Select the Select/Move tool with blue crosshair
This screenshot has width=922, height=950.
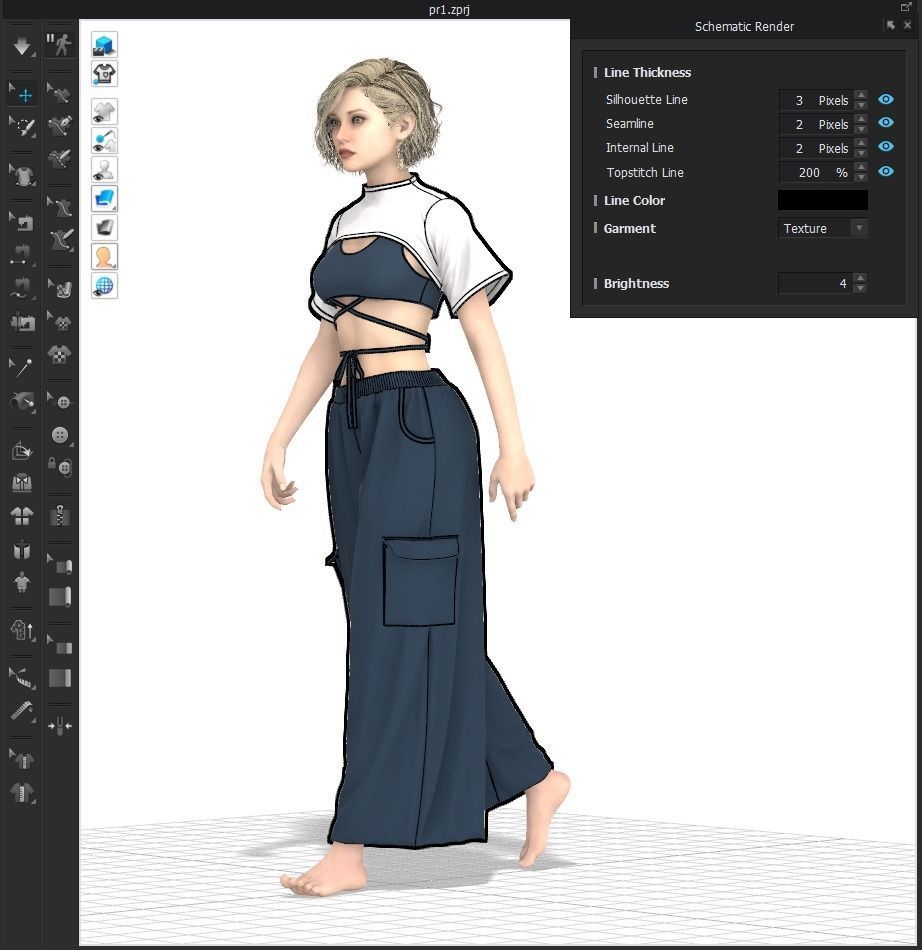tap(23, 95)
